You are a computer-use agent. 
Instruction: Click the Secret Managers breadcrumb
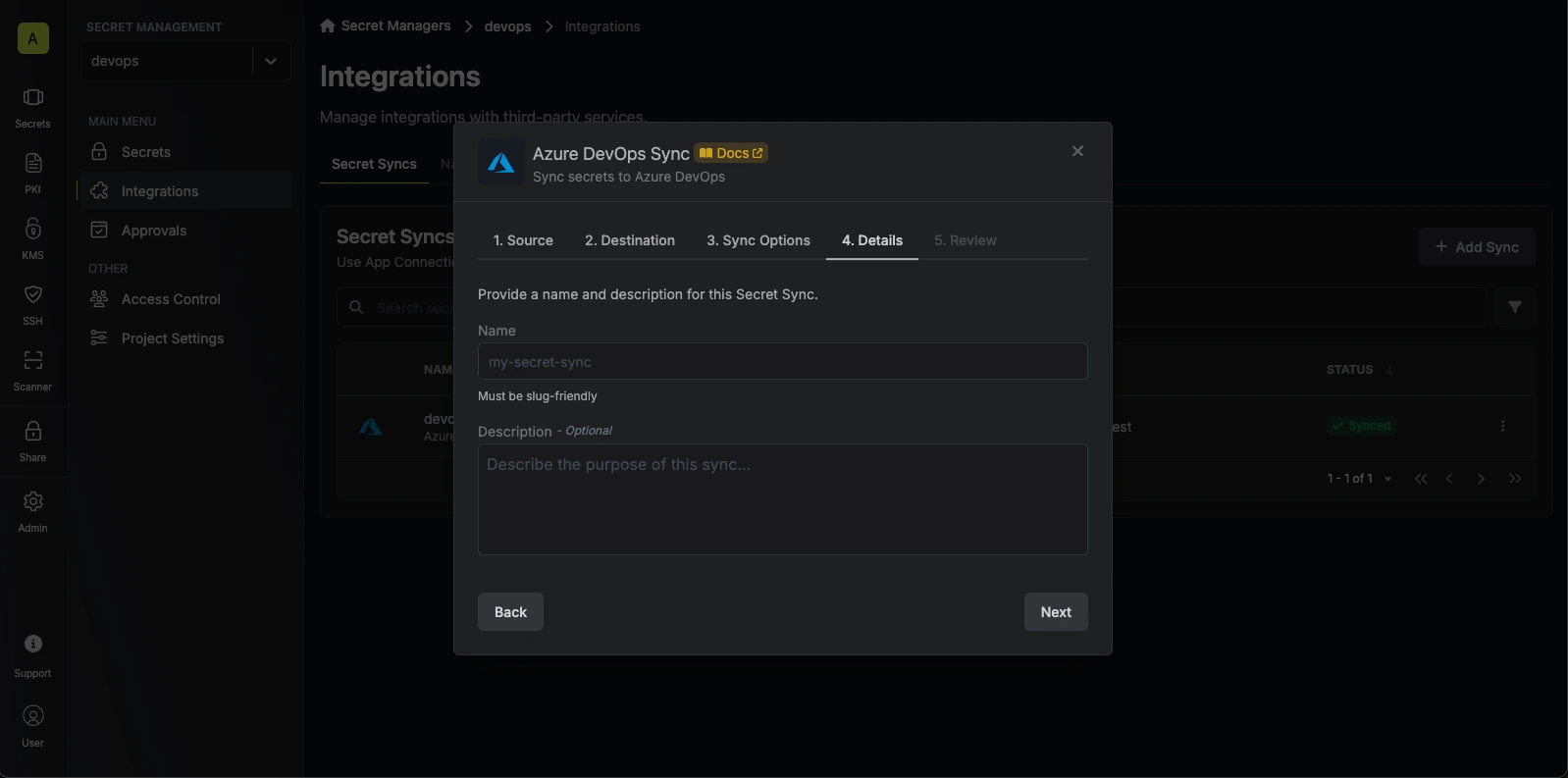395,26
